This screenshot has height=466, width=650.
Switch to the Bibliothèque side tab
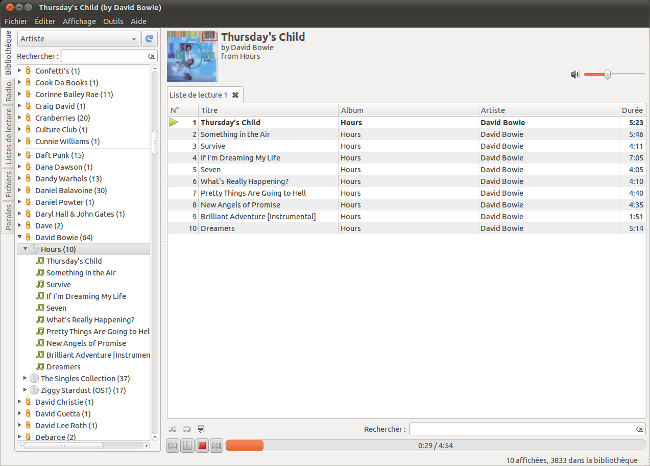(8, 53)
